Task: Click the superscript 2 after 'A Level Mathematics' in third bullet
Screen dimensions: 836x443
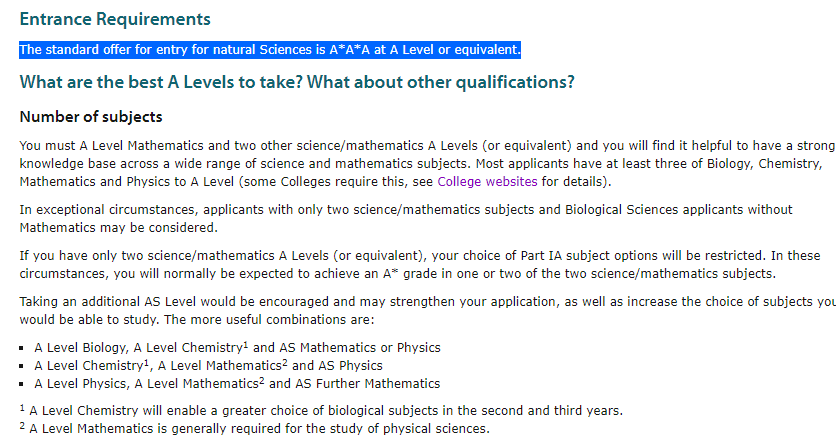Action: pyautogui.click(x=261, y=381)
